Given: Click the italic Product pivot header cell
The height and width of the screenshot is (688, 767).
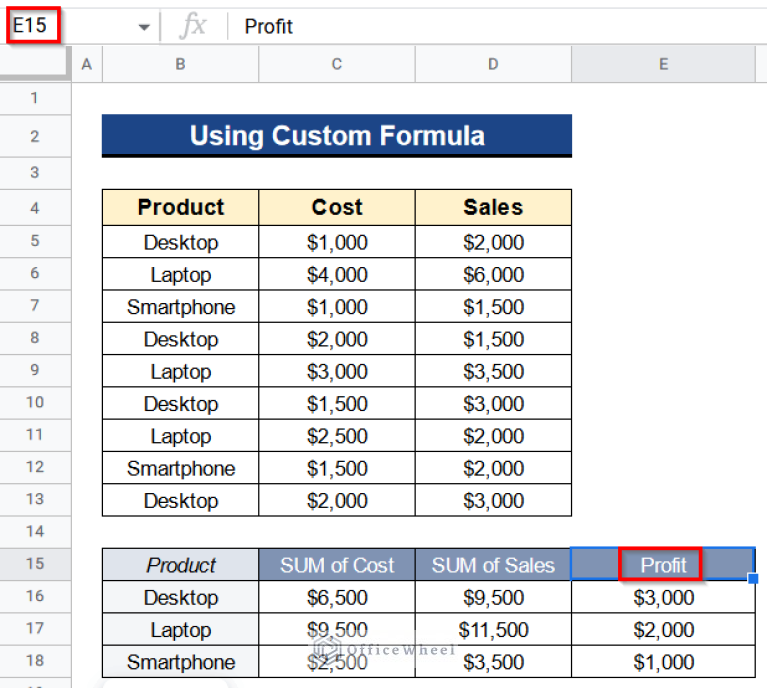Looking at the screenshot, I should (x=180, y=565).
